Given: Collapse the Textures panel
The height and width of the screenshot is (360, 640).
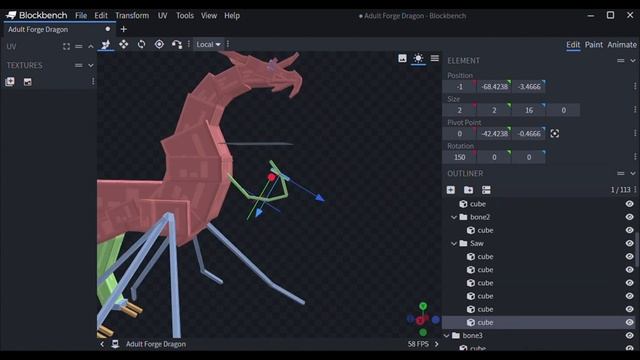Looking at the screenshot, I should tap(91, 65).
